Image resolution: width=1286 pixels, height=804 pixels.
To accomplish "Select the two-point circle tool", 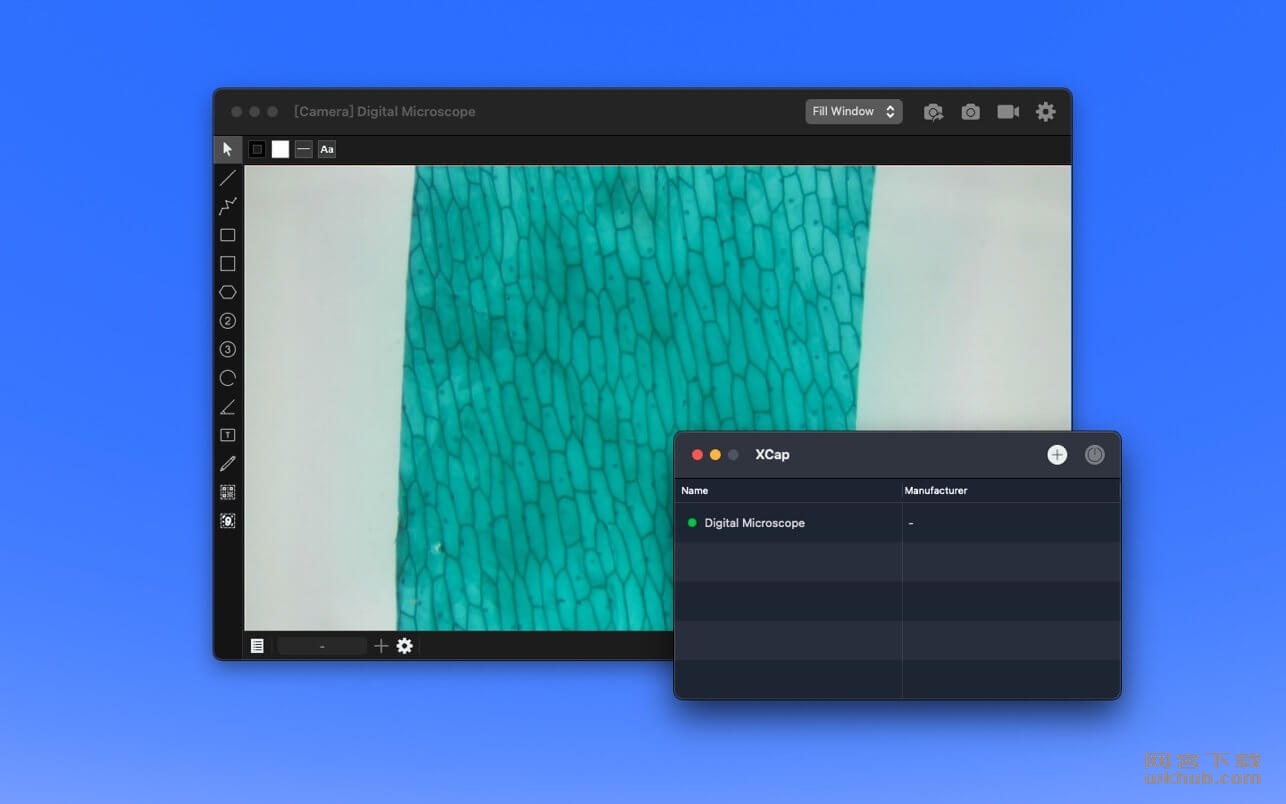I will 228,321.
